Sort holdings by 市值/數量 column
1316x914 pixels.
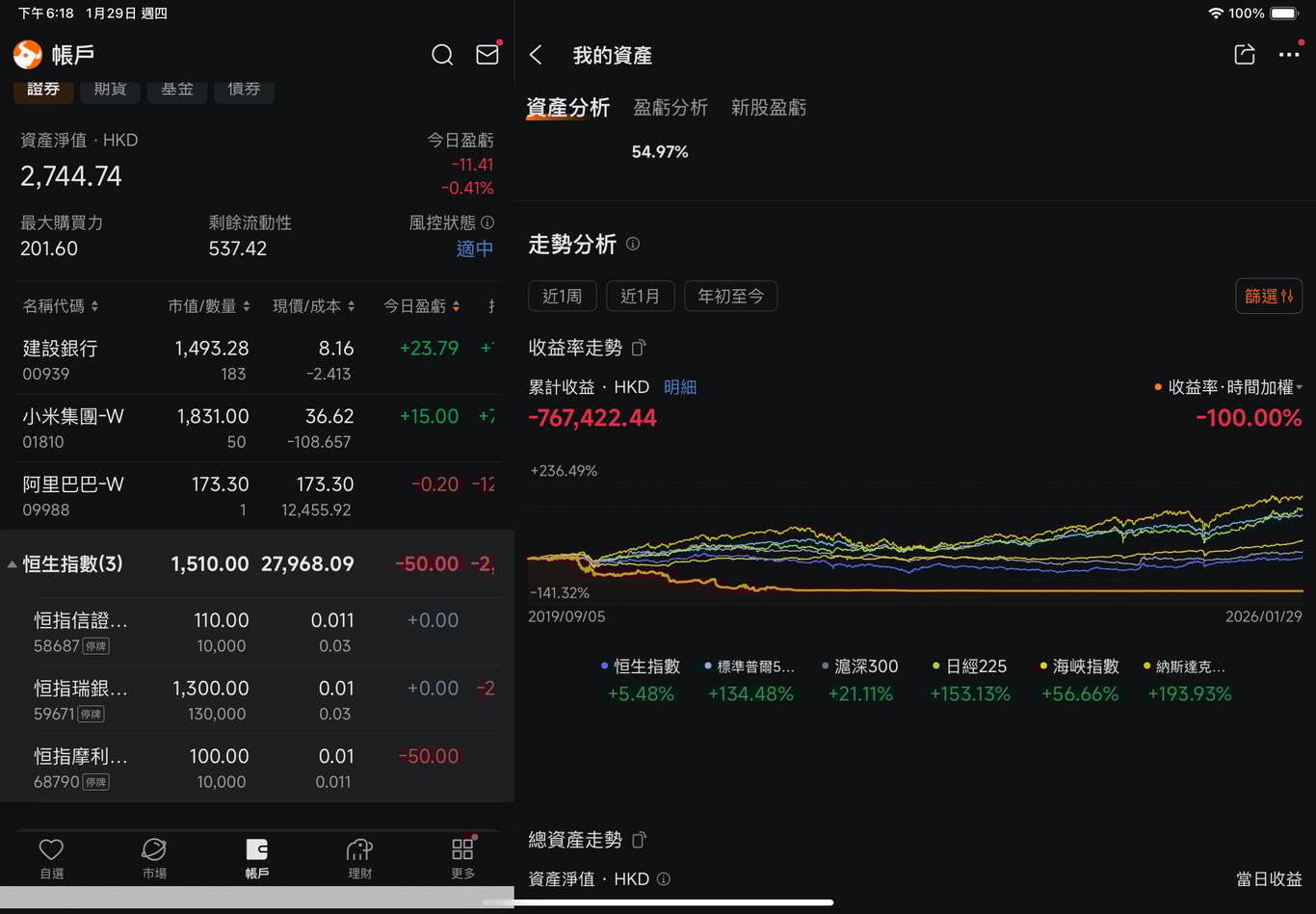point(209,306)
